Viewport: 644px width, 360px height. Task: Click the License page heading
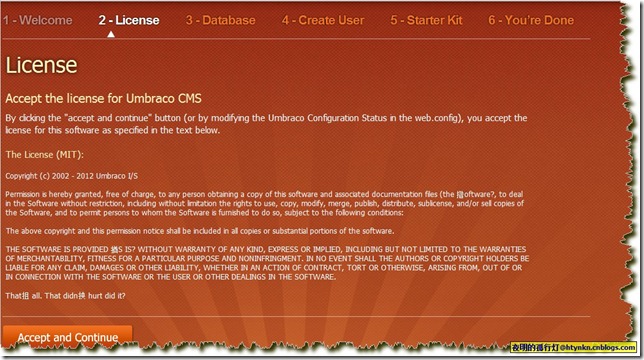[41, 65]
